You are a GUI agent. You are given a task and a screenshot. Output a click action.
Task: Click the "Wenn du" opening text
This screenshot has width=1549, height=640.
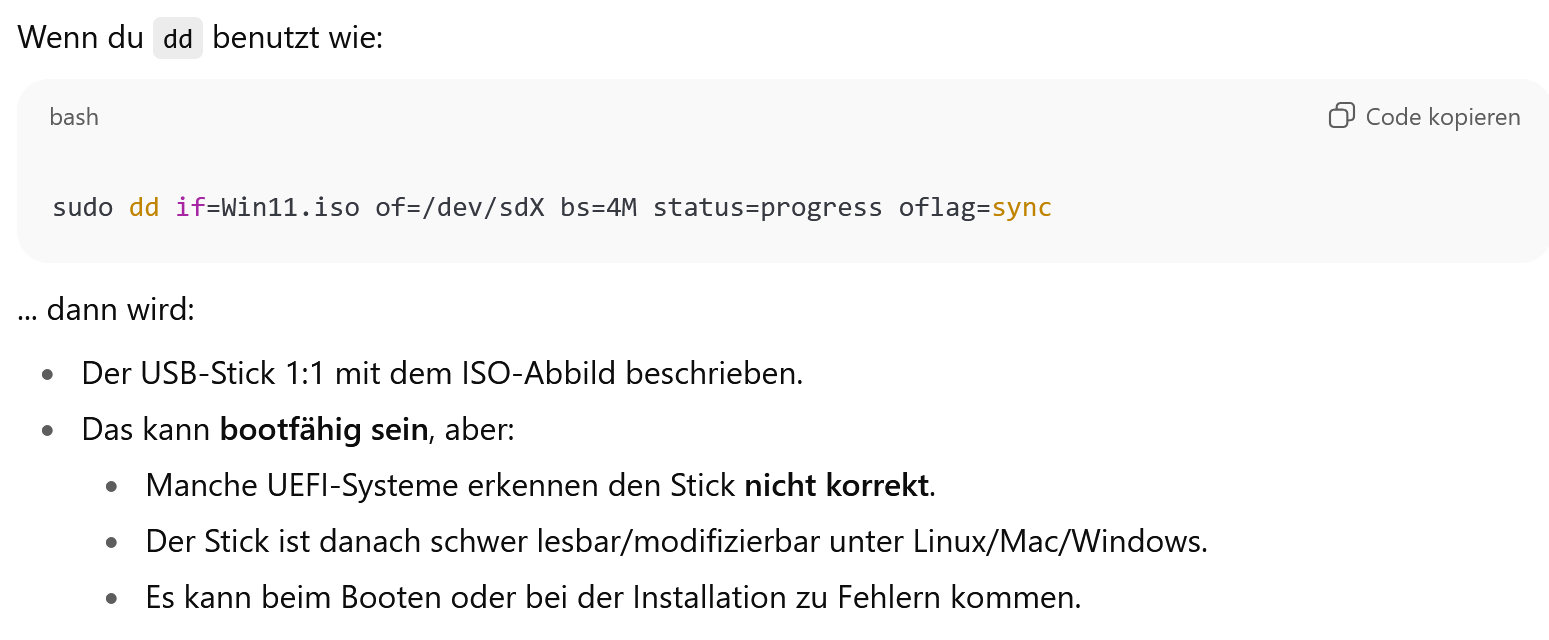tap(81, 38)
